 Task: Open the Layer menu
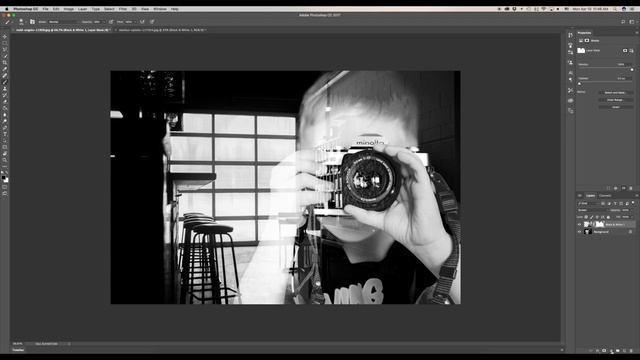point(82,9)
